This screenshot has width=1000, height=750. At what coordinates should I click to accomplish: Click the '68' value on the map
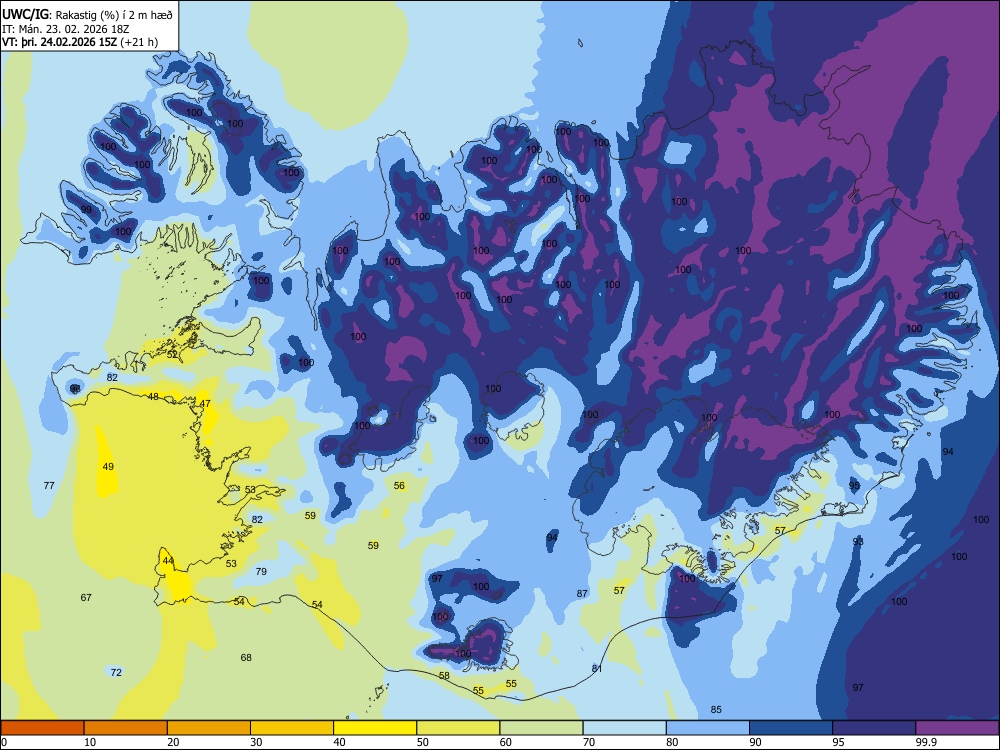coord(246,658)
